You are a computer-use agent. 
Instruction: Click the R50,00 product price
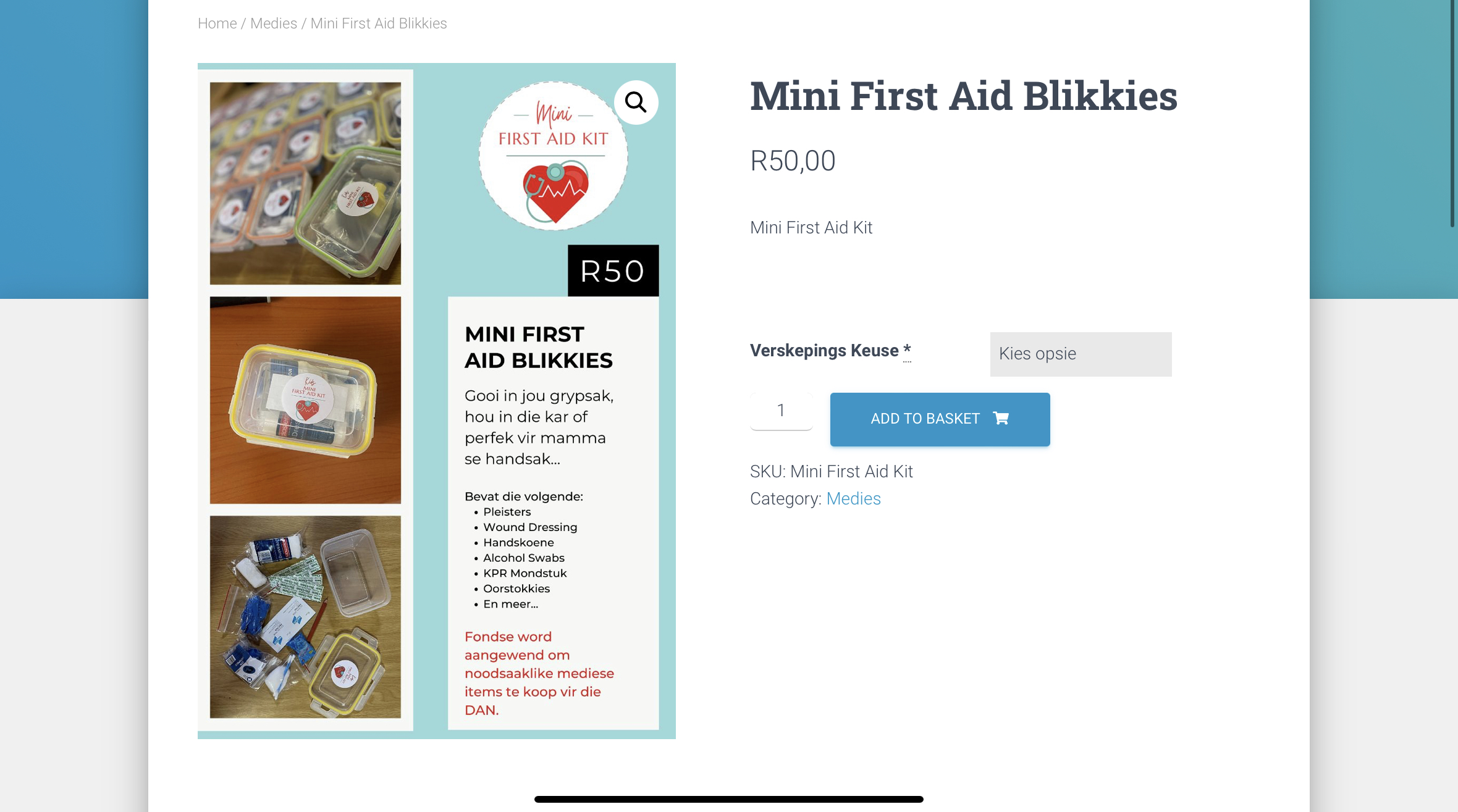[x=793, y=161]
